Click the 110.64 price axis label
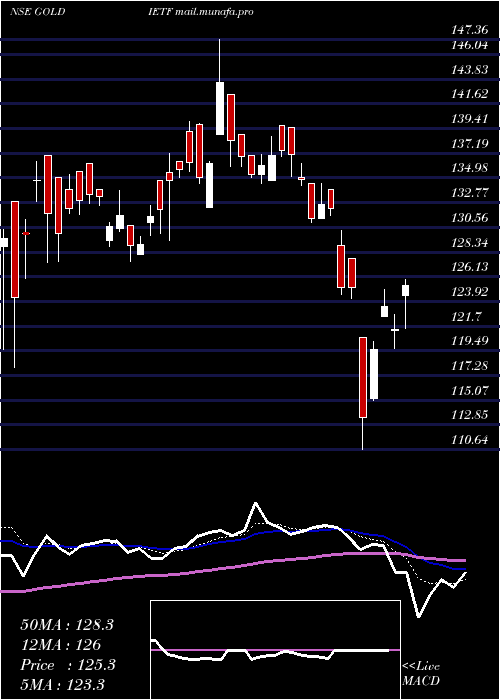Viewport: 500px width, 700px height. pyautogui.click(x=469, y=440)
